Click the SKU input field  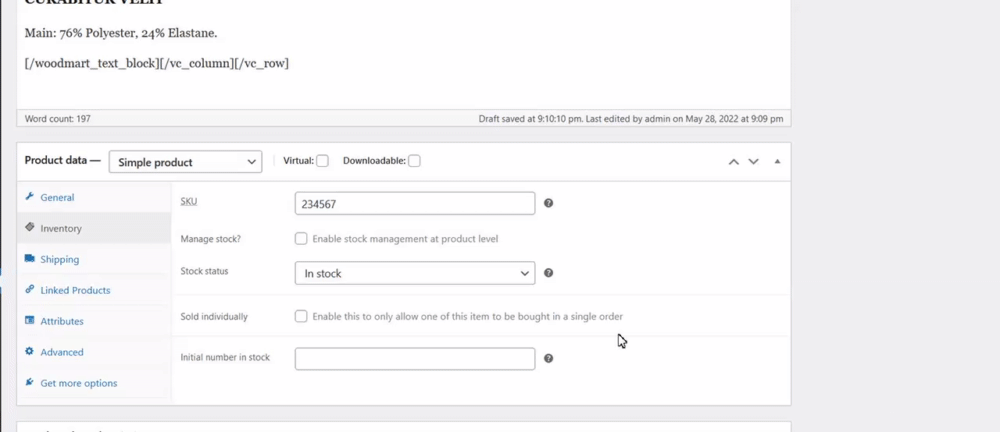[414, 203]
